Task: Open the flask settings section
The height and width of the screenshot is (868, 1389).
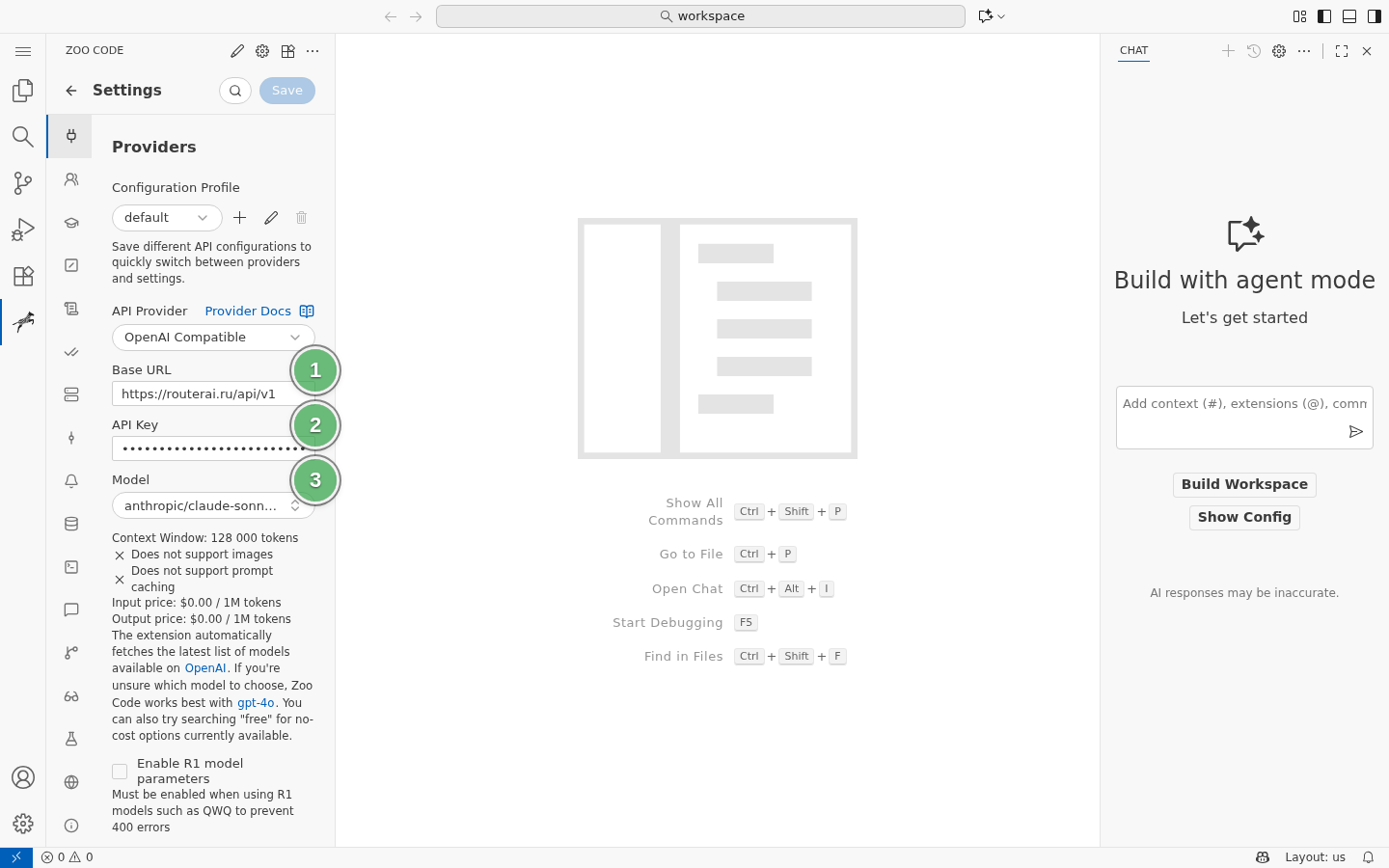Action: [x=71, y=739]
